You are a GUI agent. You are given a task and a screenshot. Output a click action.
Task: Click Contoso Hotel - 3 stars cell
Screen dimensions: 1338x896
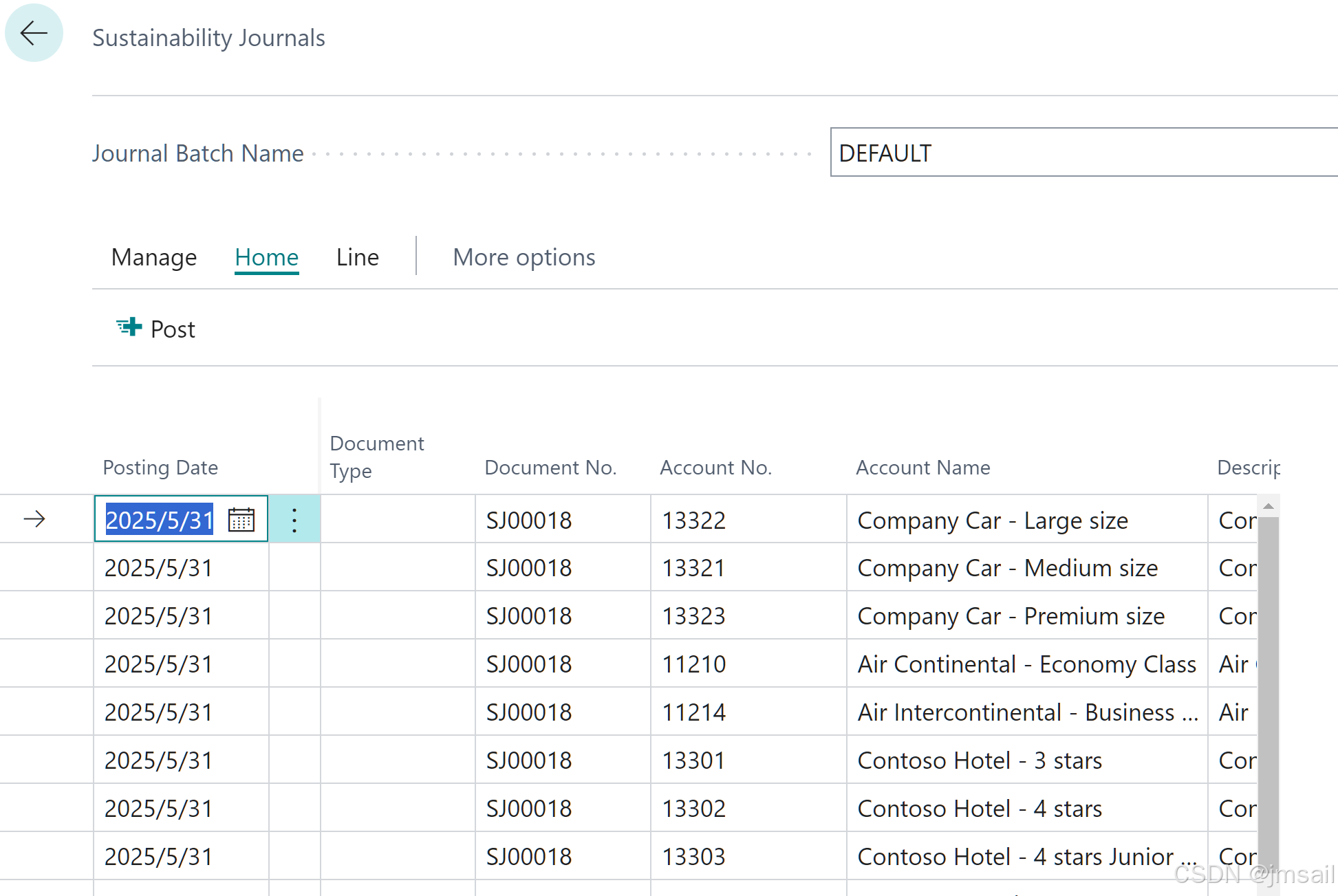tap(1028, 761)
